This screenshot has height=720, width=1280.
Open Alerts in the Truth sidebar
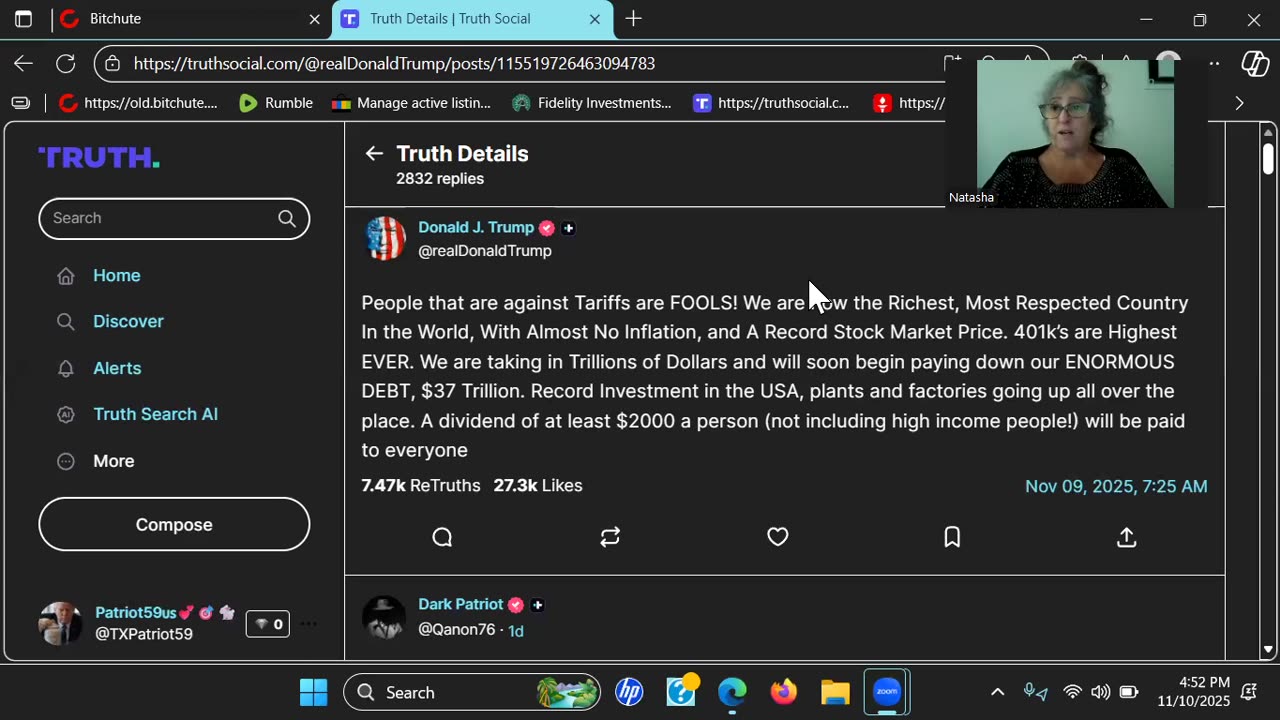pyautogui.click(x=117, y=369)
